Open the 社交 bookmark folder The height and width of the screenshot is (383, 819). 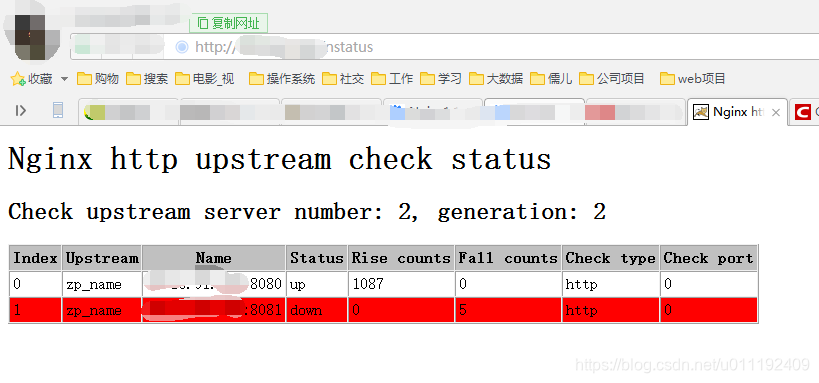[x=343, y=79]
